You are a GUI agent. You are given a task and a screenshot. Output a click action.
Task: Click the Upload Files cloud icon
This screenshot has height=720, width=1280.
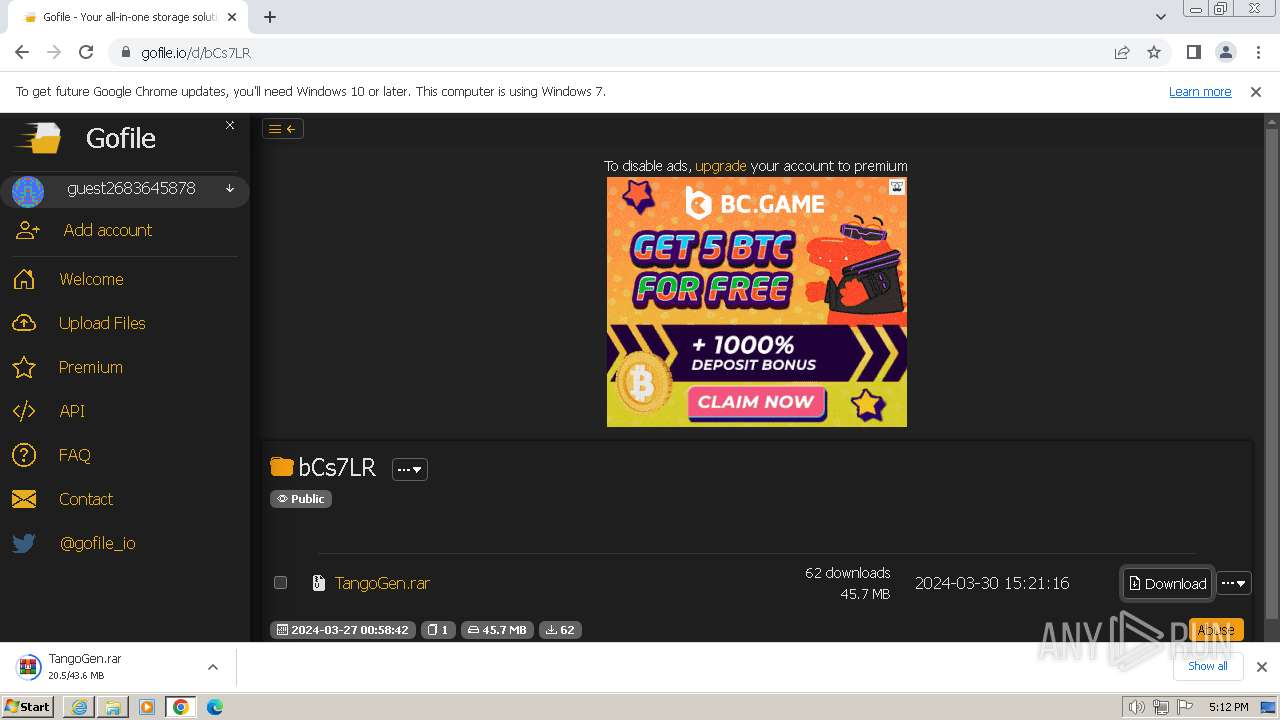24,323
